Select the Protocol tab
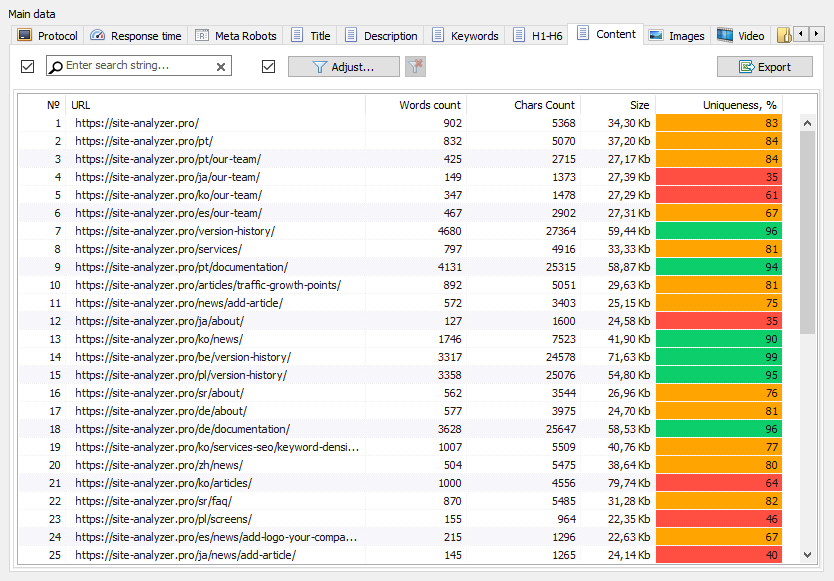Screen dimensions: 834x581 point(47,36)
